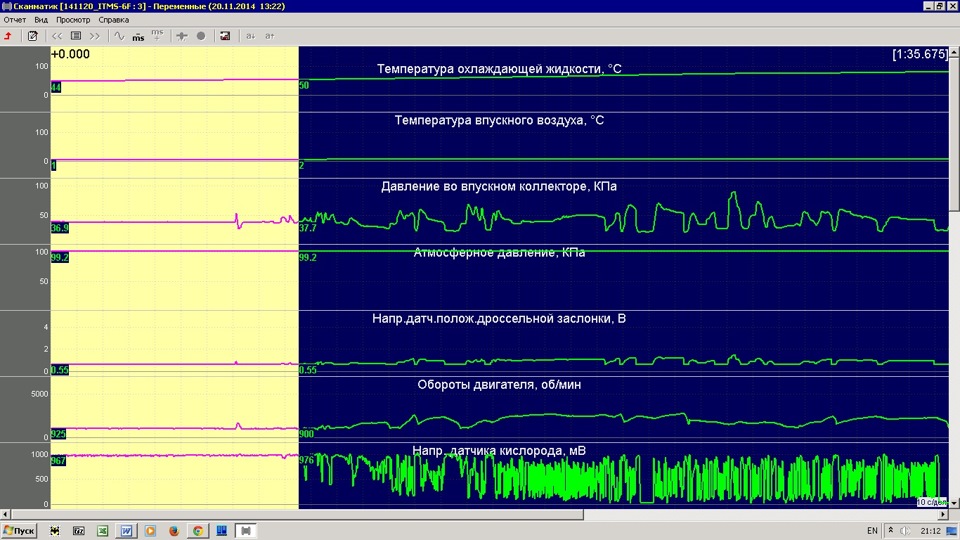This screenshot has width=960, height=540.
Task: Click 'Напр.датч.полож.дроссельной заслонки' graph title
Action: pos(499,318)
